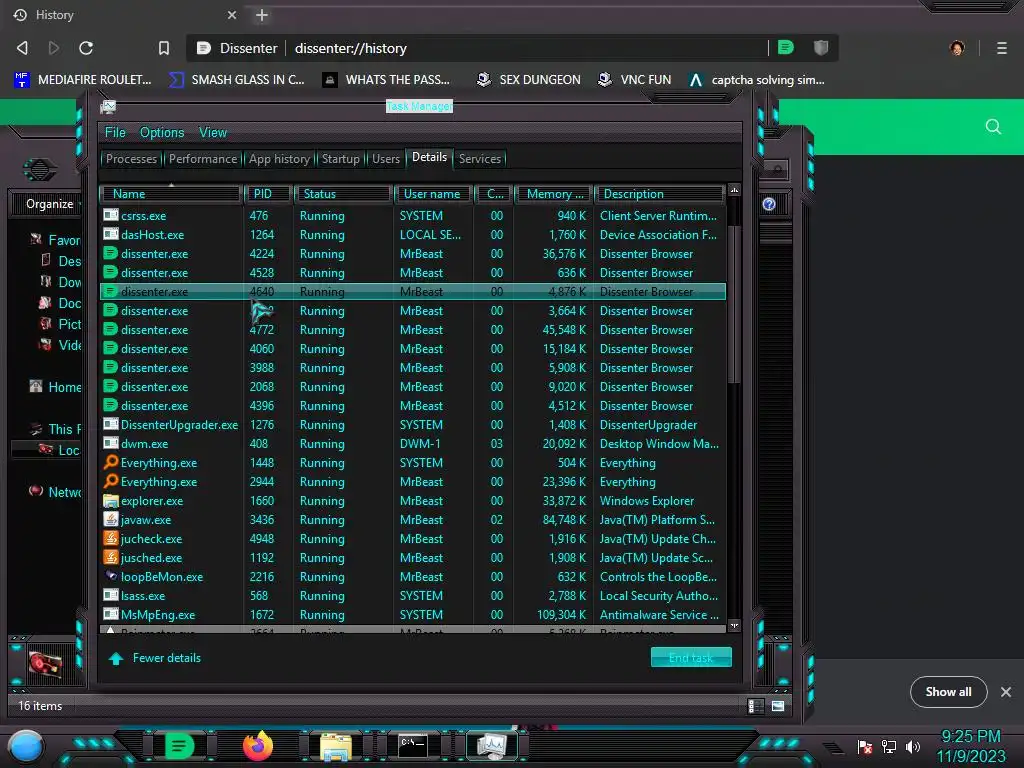
Task: Open the browser hamburger menu
Action: point(1001,48)
